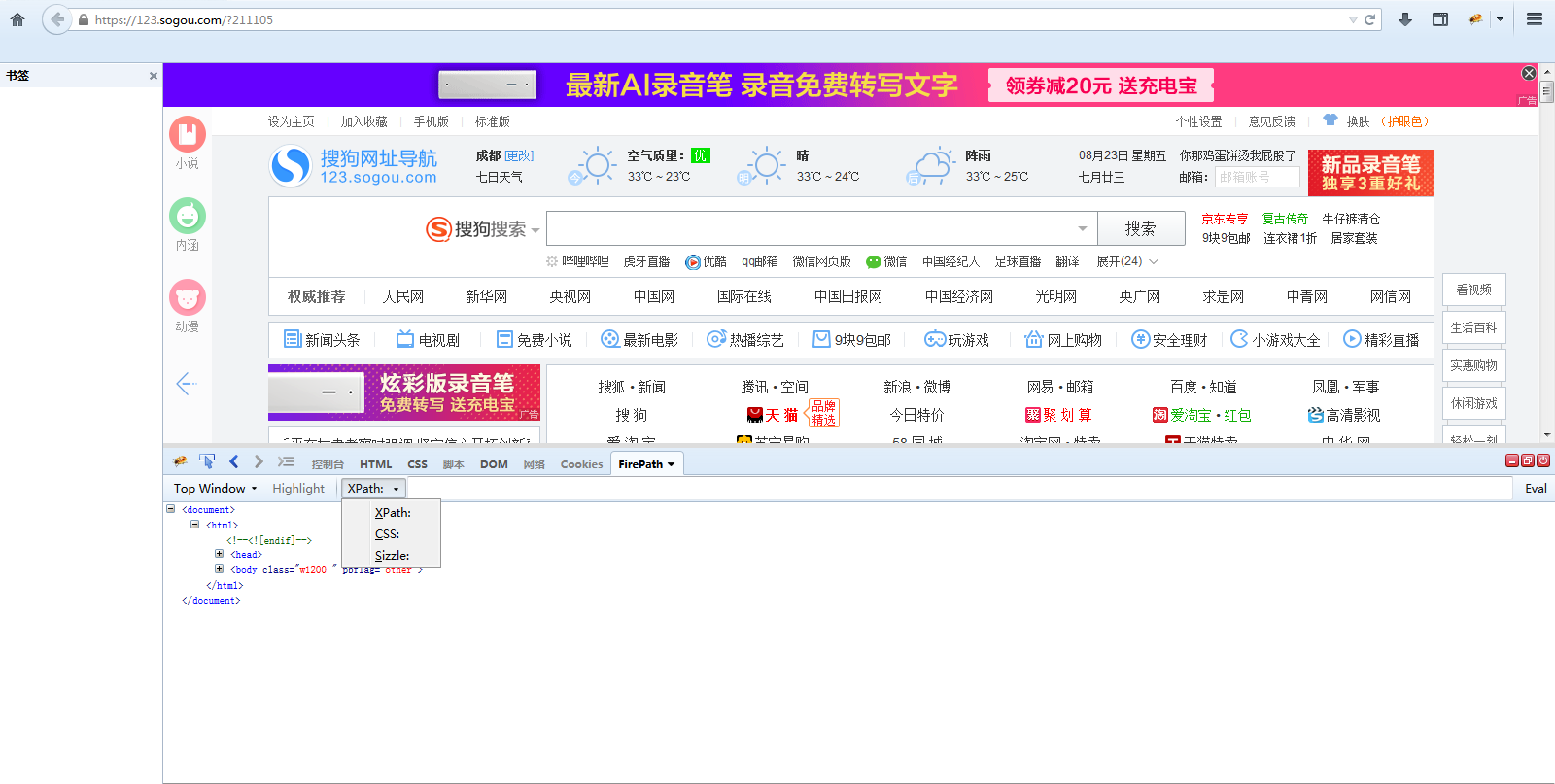The height and width of the screenshot is (784, 1555).
Task: Focus the Sogou search input field
Action: 822,228
